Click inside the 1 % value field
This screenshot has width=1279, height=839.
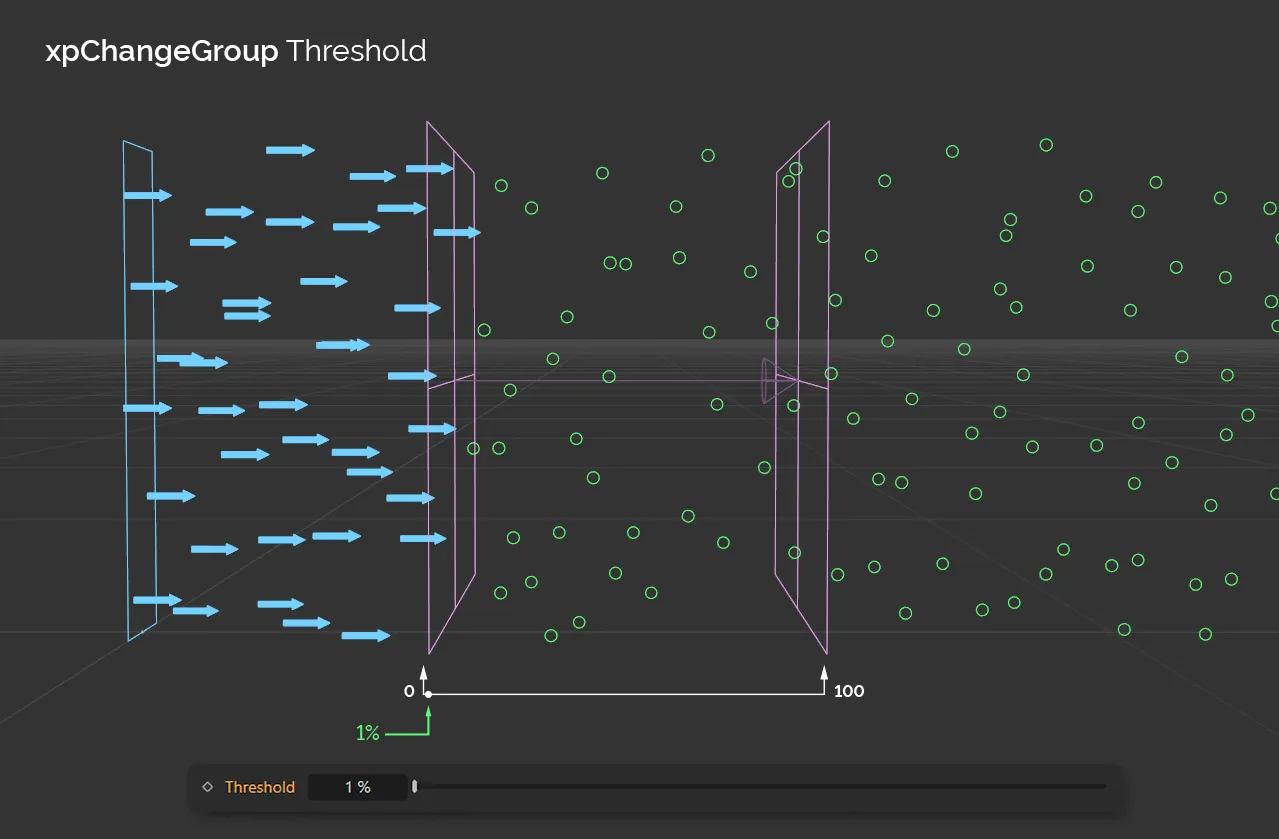pyautogui.click(x=357, y=787)
